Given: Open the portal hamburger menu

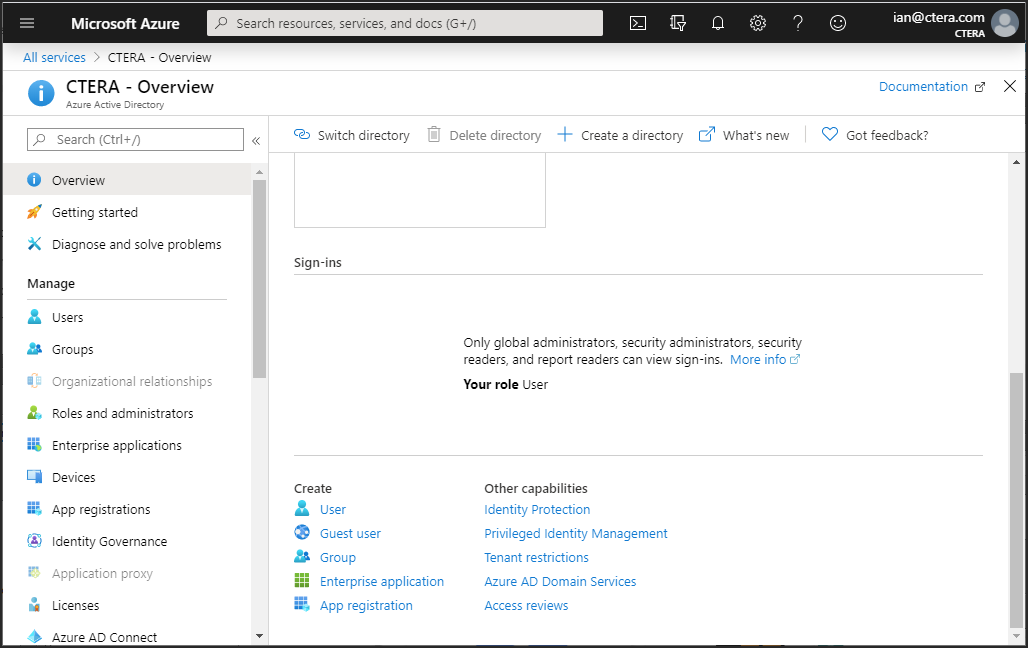Looking at the screenshot, I should [x=27, y=23].
